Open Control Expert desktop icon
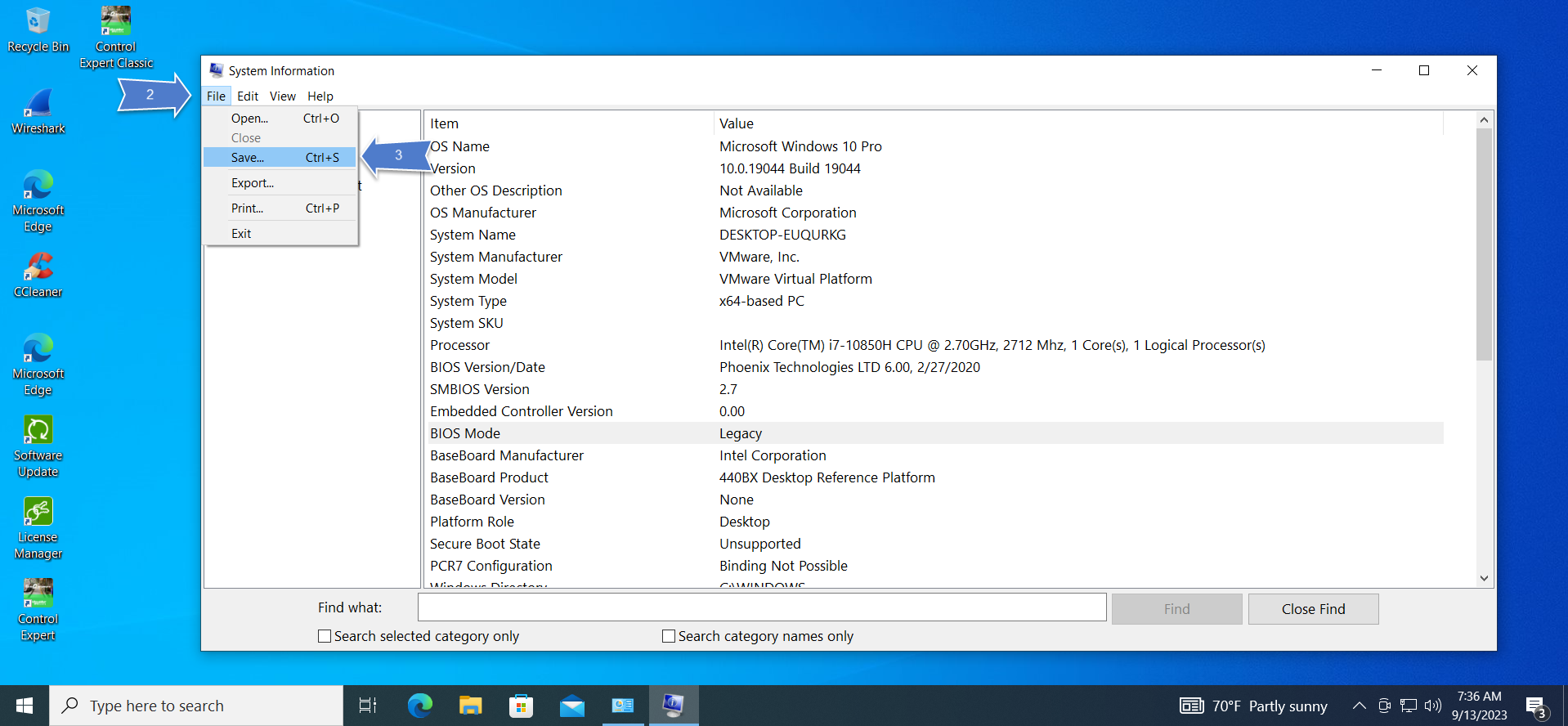 pyautogui.click(x=38, y=610)
